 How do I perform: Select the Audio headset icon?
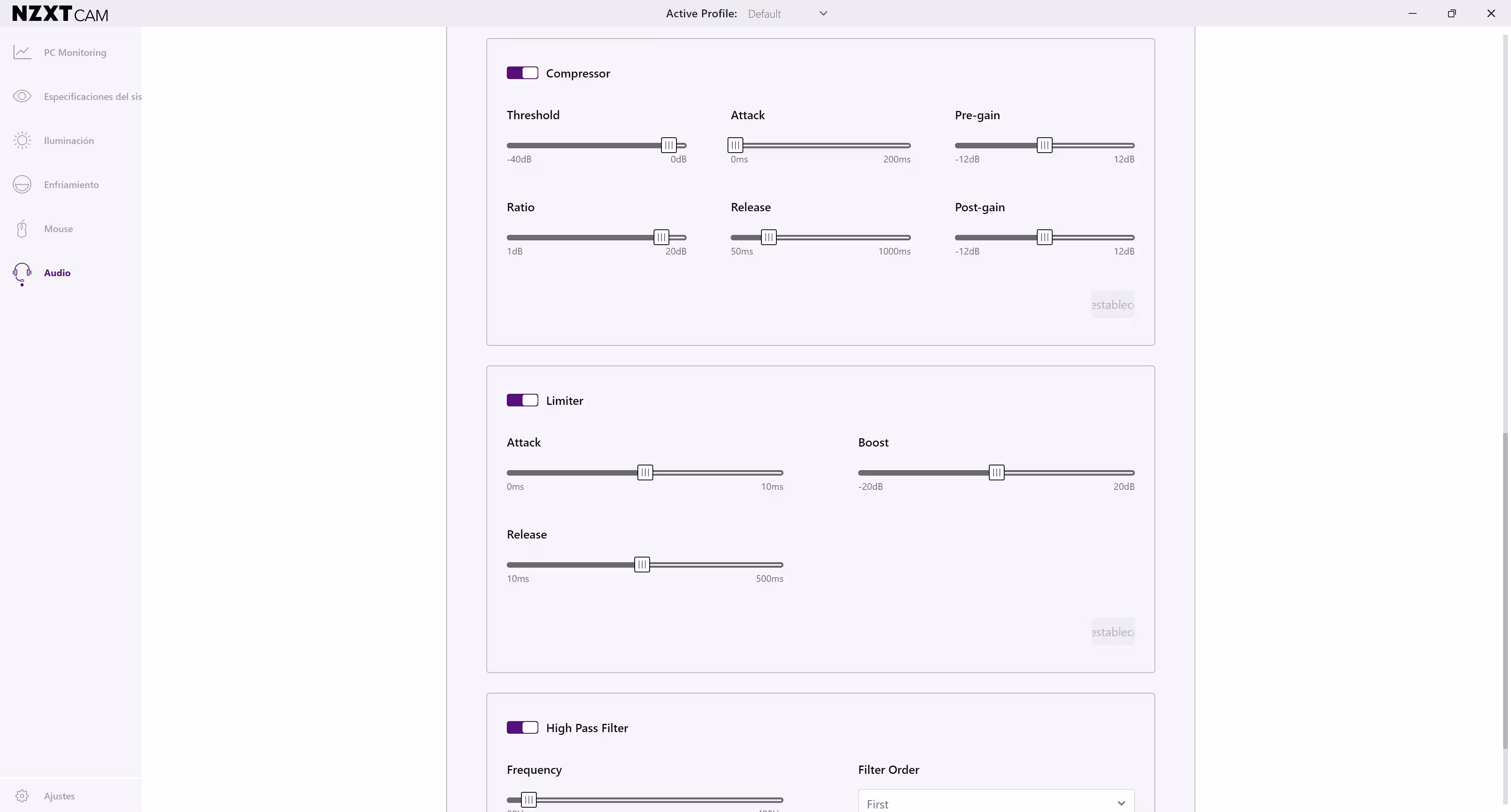[x=22, y=273]
